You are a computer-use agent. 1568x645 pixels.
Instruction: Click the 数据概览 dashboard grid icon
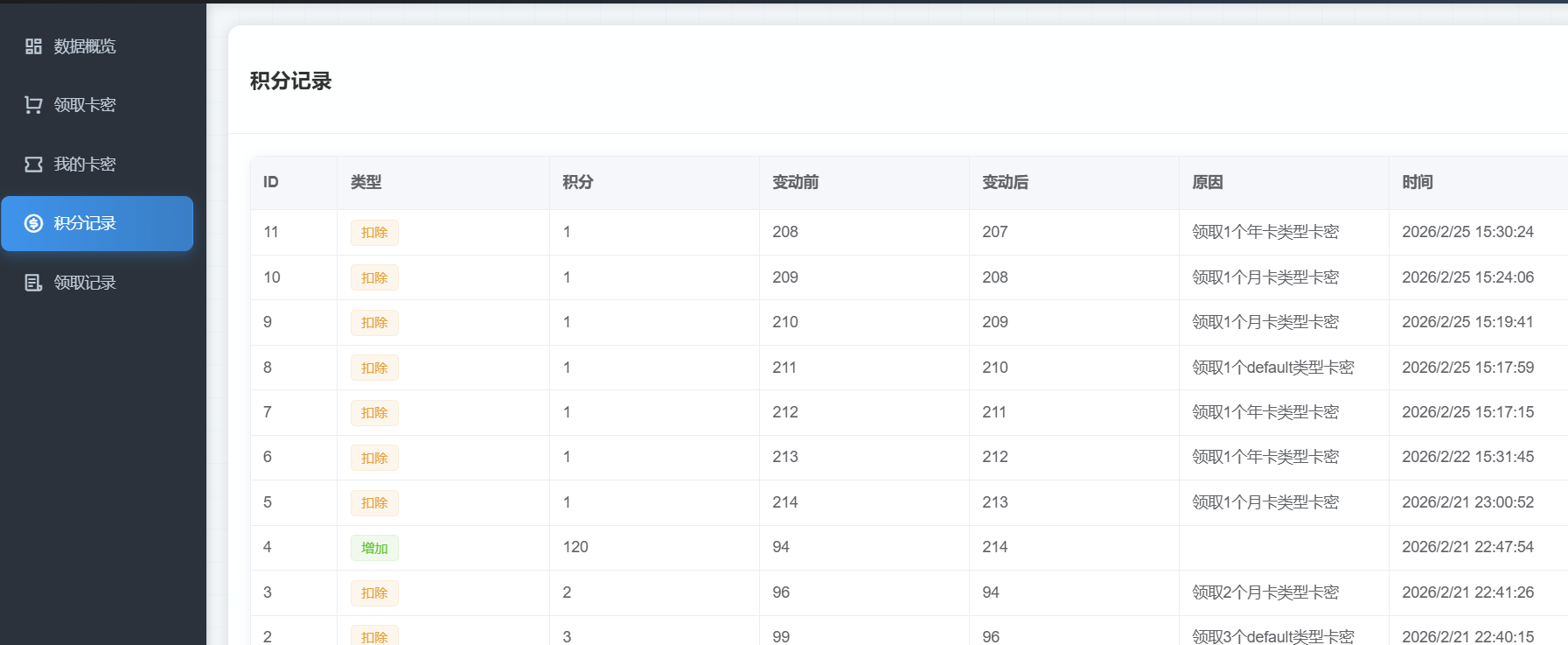tap(33, 46)
